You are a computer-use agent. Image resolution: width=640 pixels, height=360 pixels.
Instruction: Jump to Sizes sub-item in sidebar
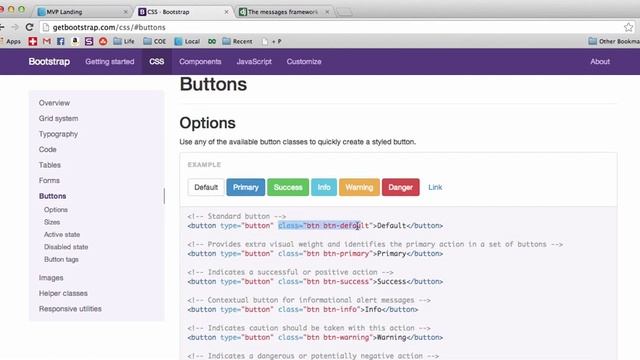(52, 222)
